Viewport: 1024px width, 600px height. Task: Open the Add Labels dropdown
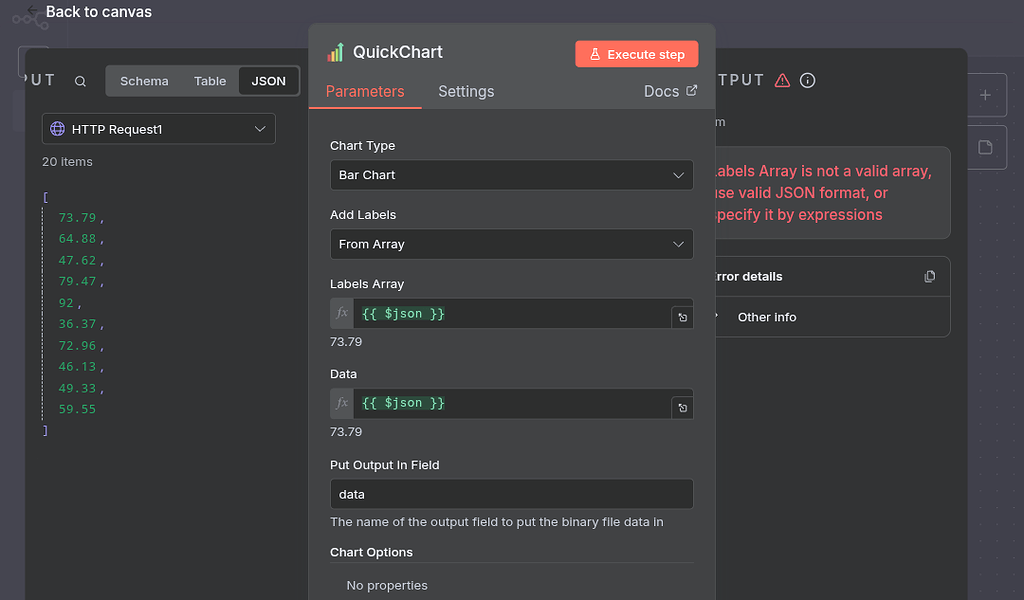tap(511, 244)
